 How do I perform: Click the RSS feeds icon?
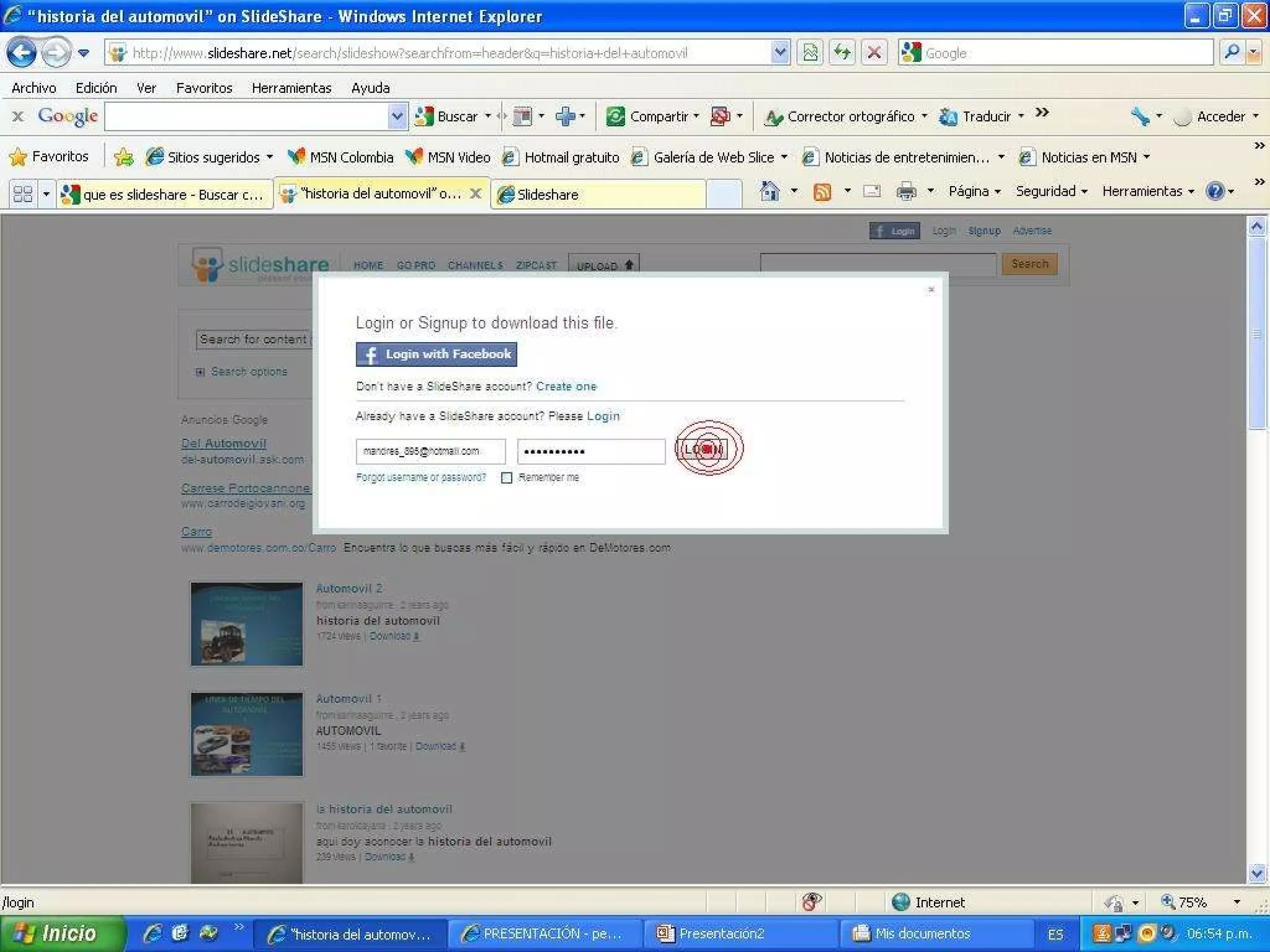822,192
